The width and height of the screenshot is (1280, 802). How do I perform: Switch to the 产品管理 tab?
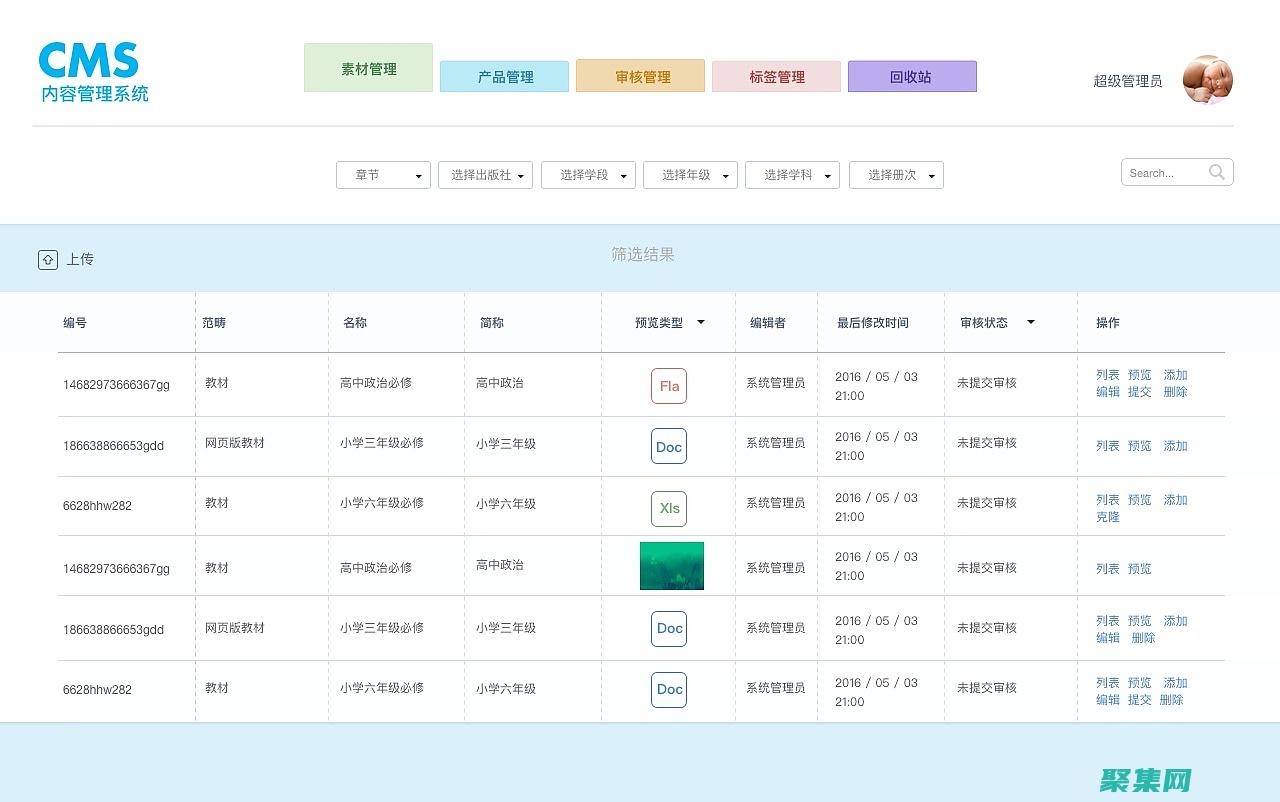[504, 76]
